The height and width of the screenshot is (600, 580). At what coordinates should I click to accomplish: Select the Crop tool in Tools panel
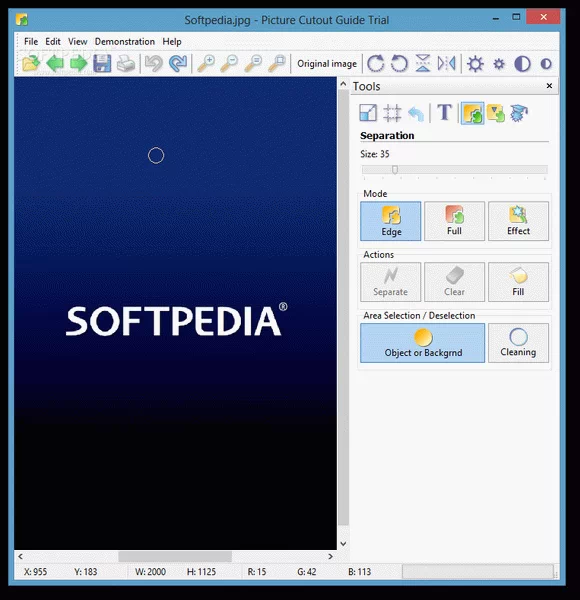pos(392,113)
